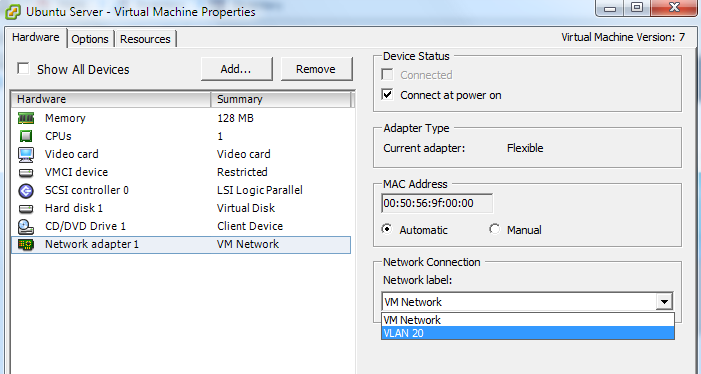Select the CPUs hardware row
This screenshot has height=374, width=701.
[x=181, y=136]
